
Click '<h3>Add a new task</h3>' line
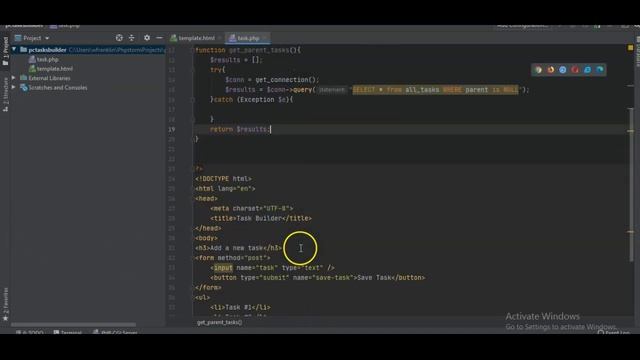pos(239,248)
